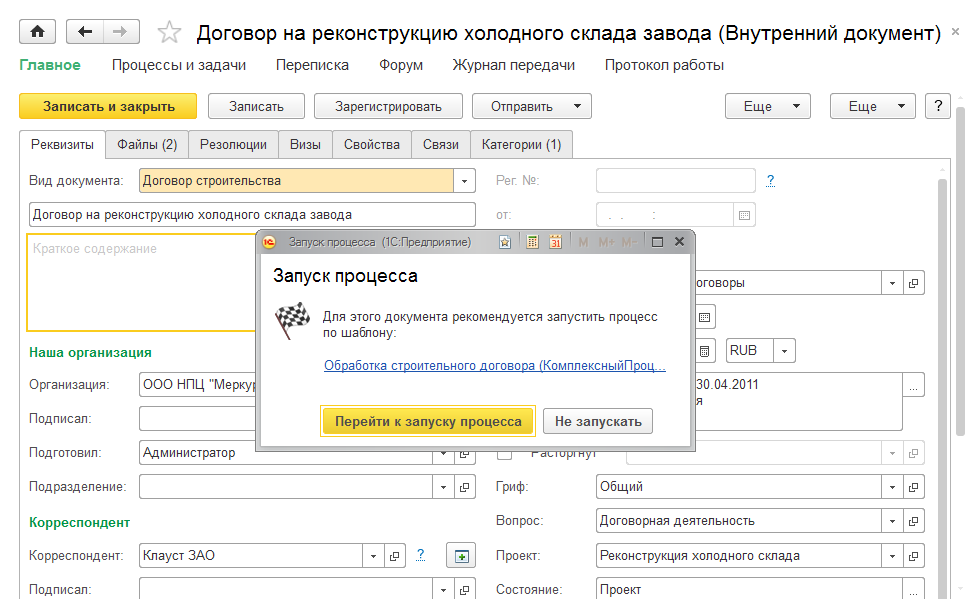
Task: Click green add icon next to Корреспондент
Action: [460, 556]
